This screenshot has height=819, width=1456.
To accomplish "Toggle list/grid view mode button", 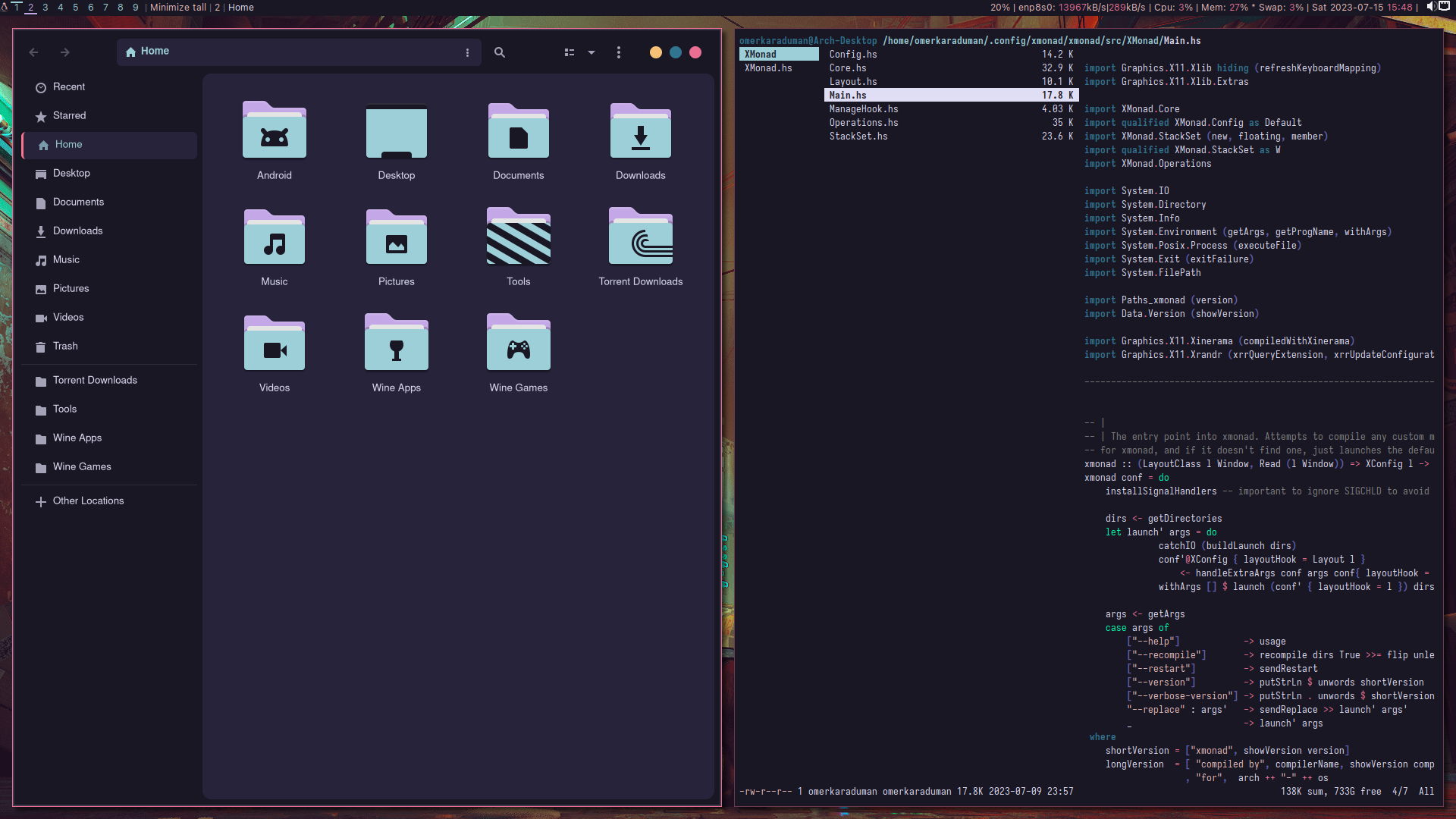I will point(570,52).
